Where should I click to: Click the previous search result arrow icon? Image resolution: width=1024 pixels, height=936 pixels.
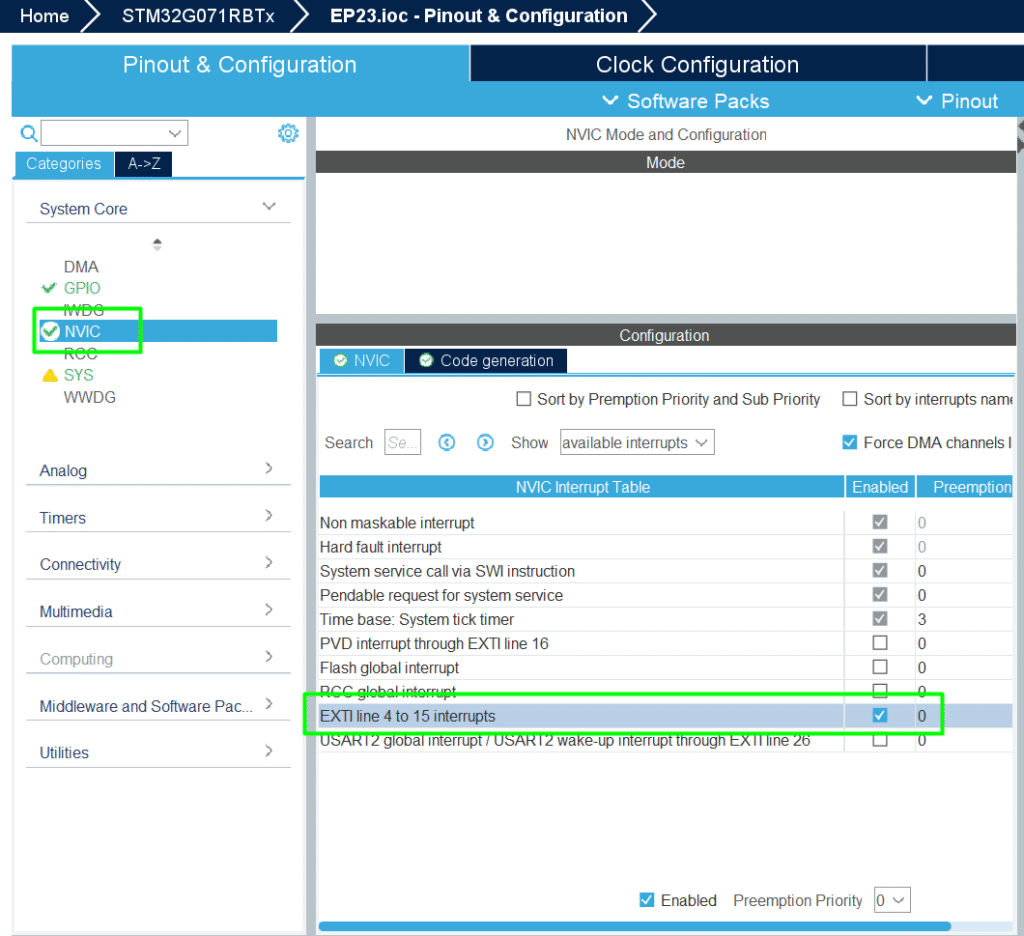447,442
